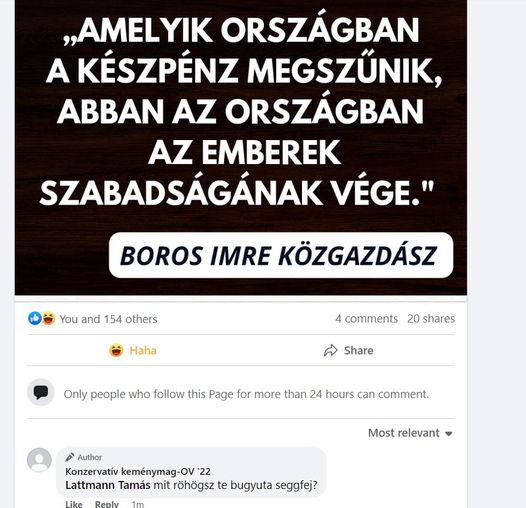Viewport: 526px width, 508px height.
Task: Reply to the Konzervatív keménymag comment
Action: click(107, 504)
